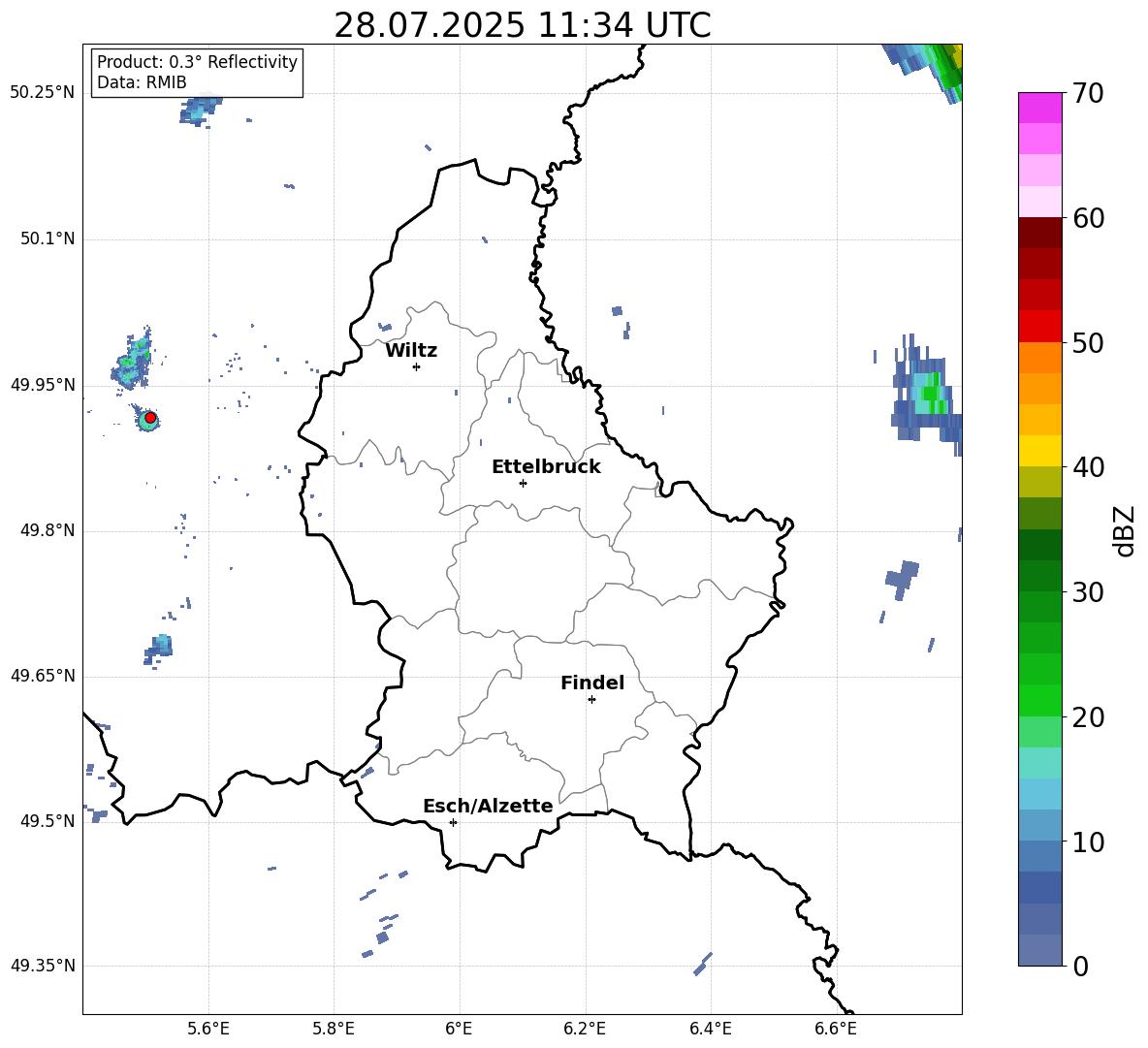The height and width of the screenshot is (1048, 1148).
Task: Click the 49.5°N latitude label
Action: pos(47,820)
